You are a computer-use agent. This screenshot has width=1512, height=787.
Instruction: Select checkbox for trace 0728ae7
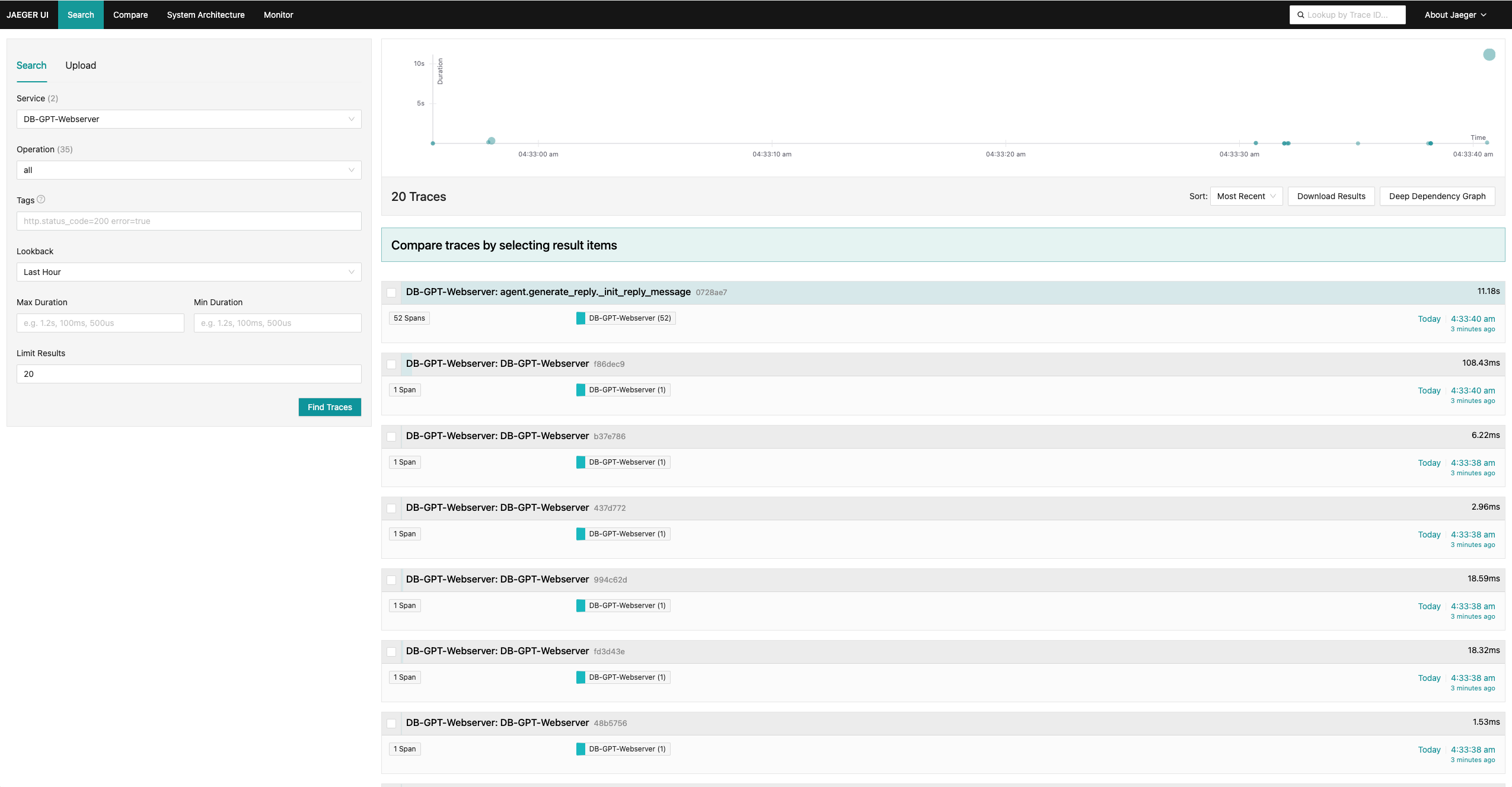click(391, 292)
